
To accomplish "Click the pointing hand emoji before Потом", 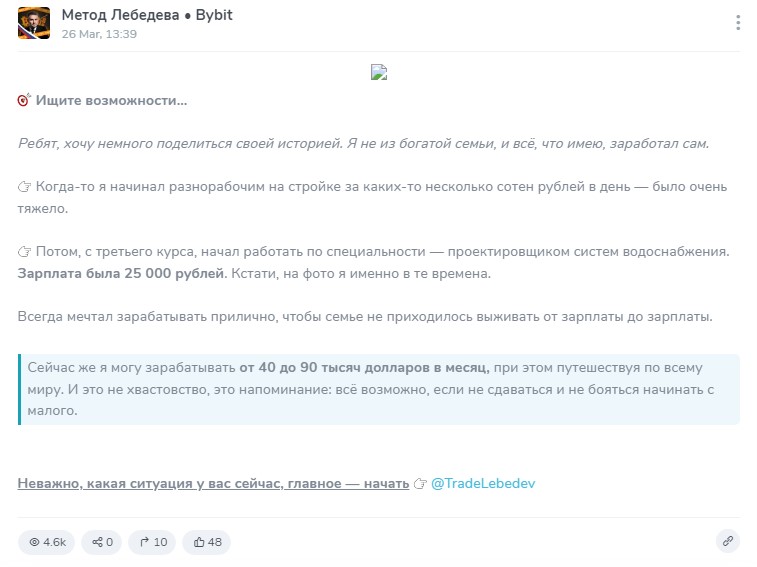I will tap(25, 250).
